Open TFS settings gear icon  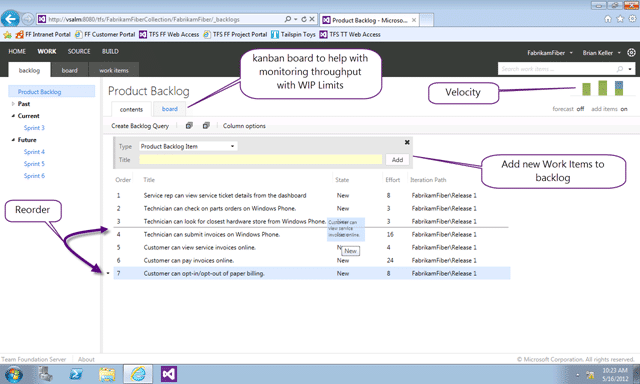click(631, 52)
